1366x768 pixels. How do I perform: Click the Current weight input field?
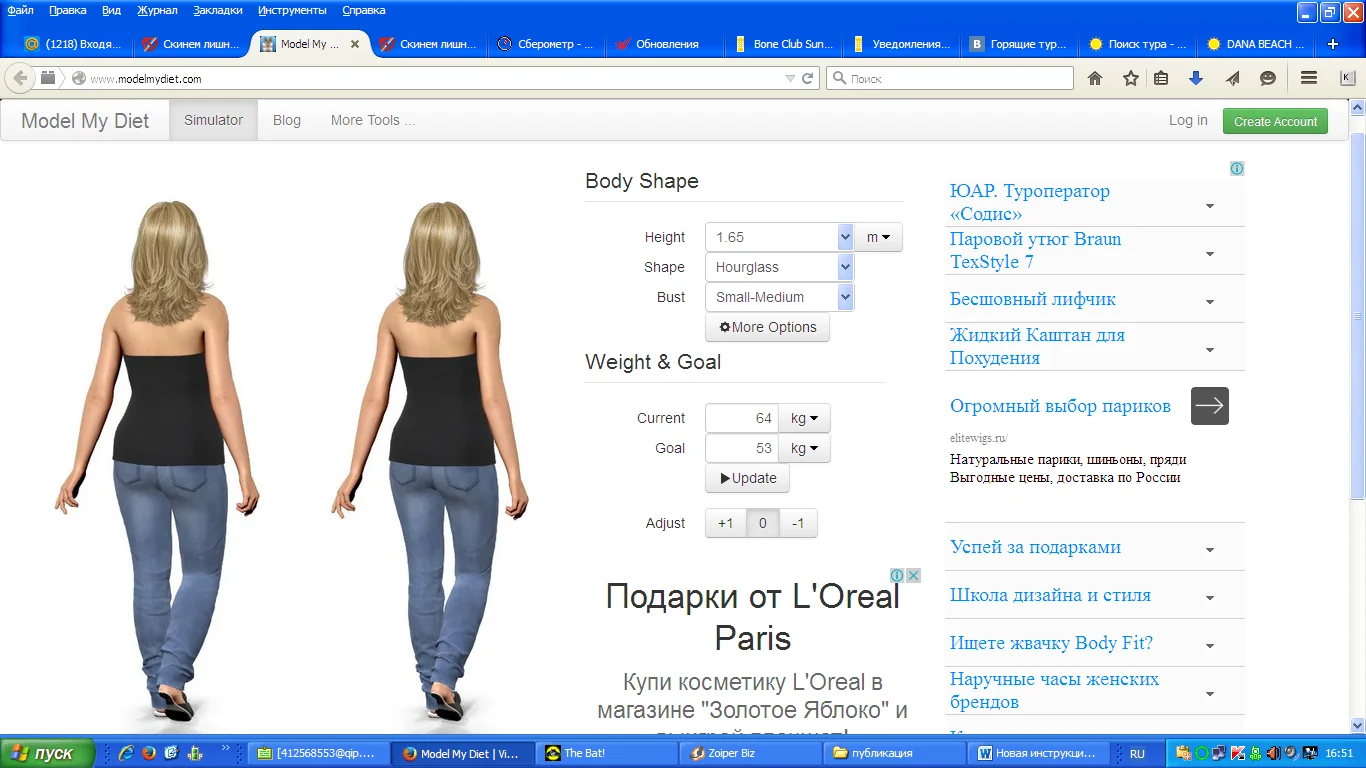pyautogui.click(x=742, y=418)
